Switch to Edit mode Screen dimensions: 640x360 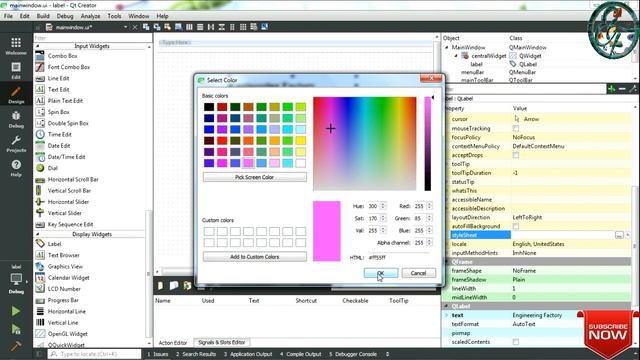16,70
